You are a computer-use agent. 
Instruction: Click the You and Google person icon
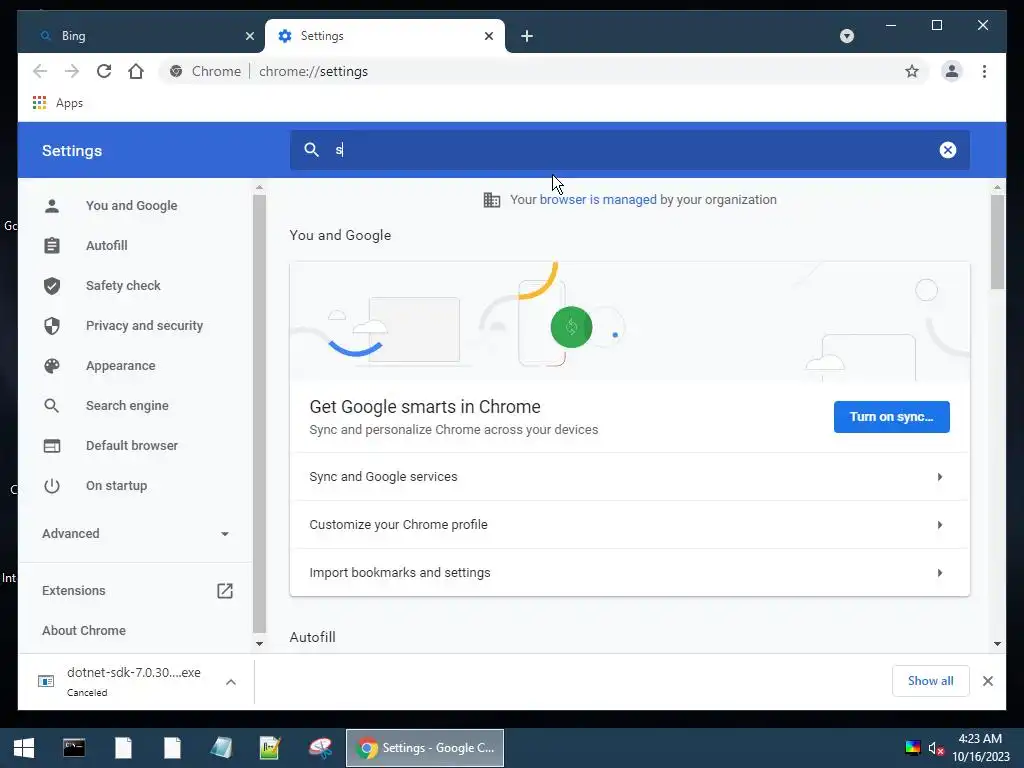(52, 206)
